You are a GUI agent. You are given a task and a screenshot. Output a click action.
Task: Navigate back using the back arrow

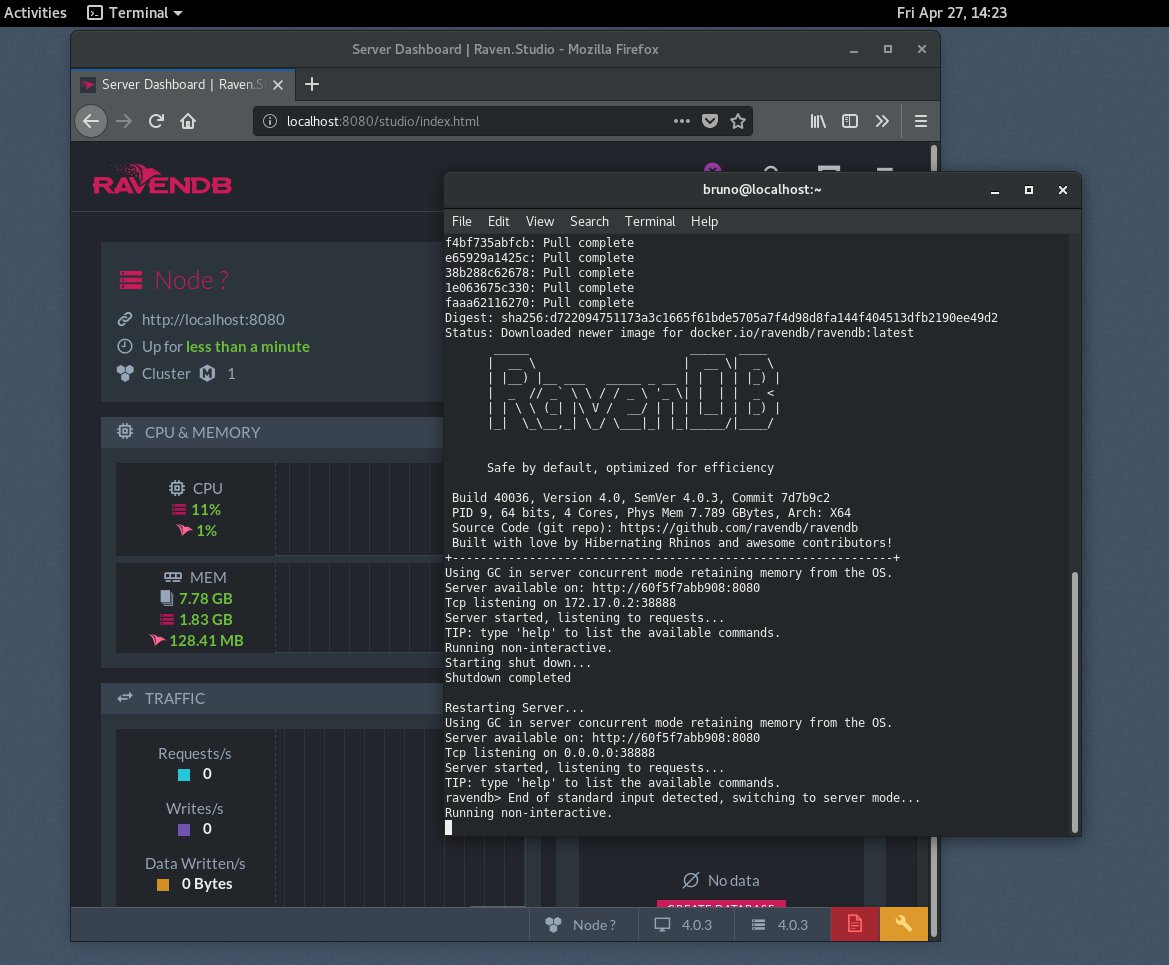90,120
